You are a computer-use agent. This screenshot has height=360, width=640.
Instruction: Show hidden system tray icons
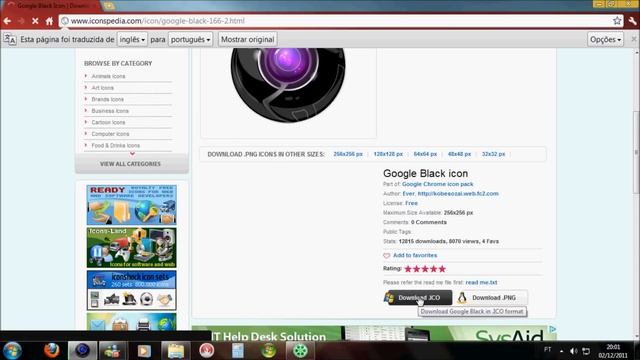pyautogui.click(x=562, y=351)
